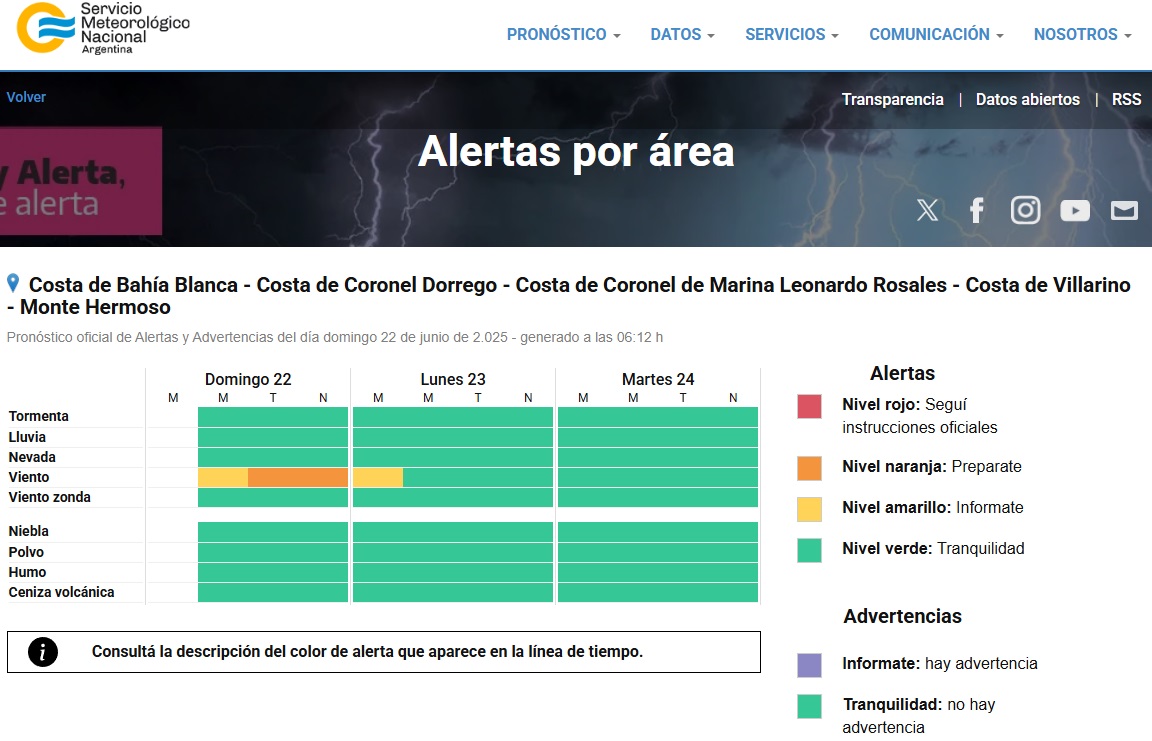Click the Polvo row label
The image size is (1152, 741).
point(26,552)
